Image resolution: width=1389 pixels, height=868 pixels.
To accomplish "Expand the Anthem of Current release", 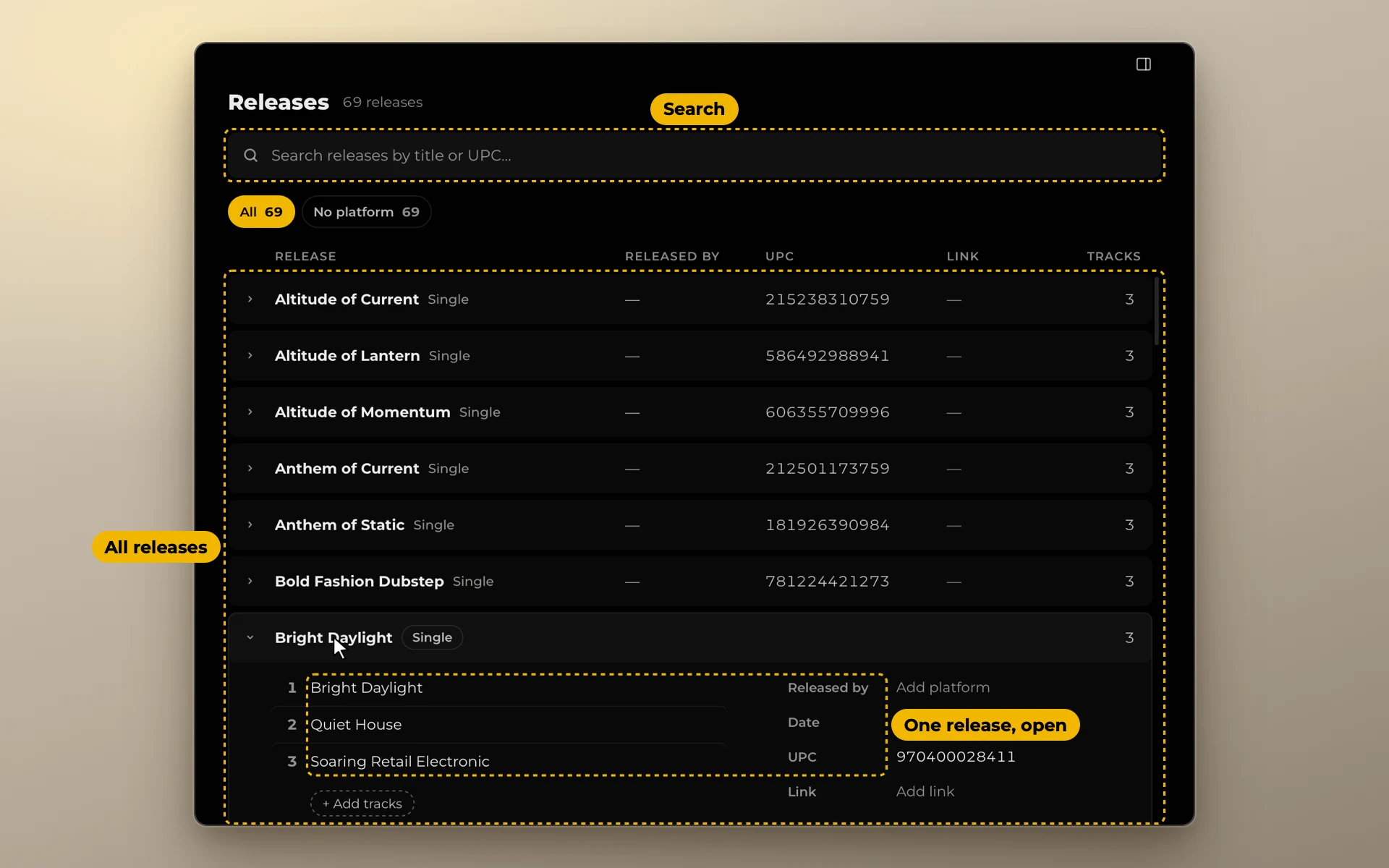I will point(250,469).
